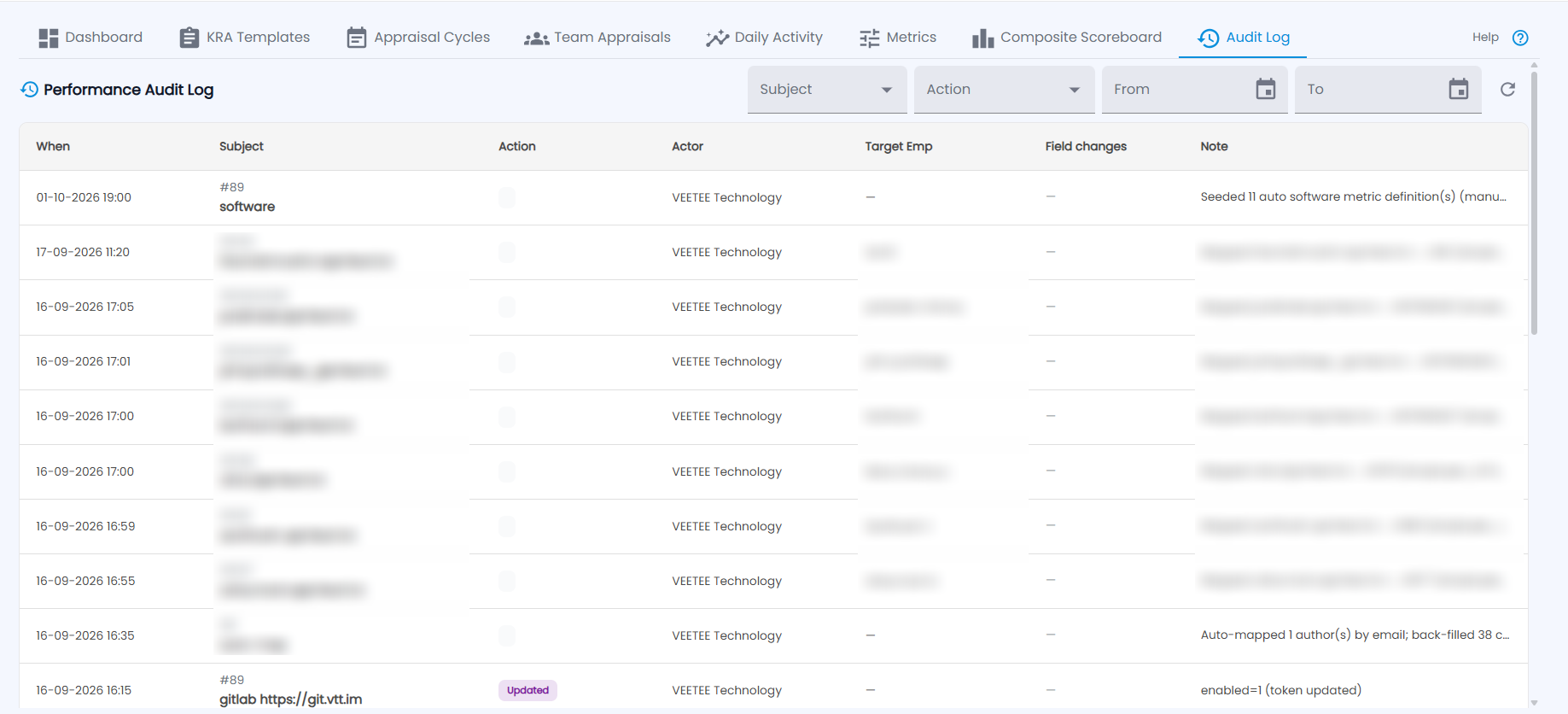
Task: Refresh the audit log list
Action: point(1508,90)
